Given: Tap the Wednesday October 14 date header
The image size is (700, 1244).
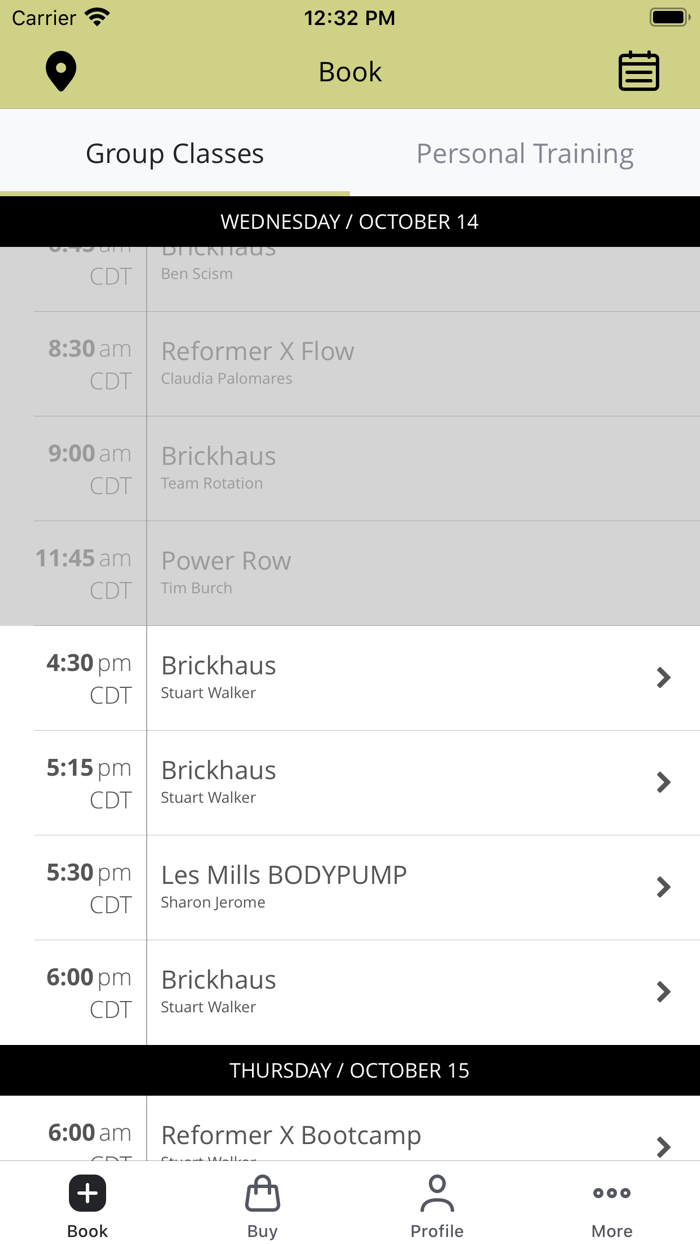Looking at the screenshot, I should tap(350, 221).
